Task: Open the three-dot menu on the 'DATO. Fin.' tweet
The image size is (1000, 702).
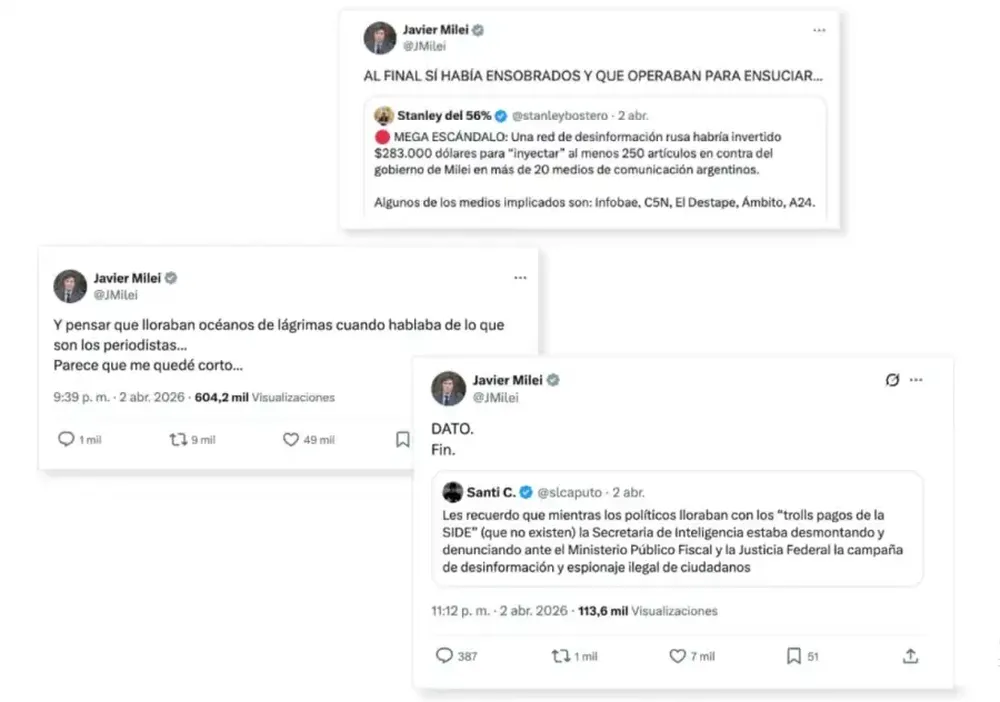Action: click(x=916, y=380)
